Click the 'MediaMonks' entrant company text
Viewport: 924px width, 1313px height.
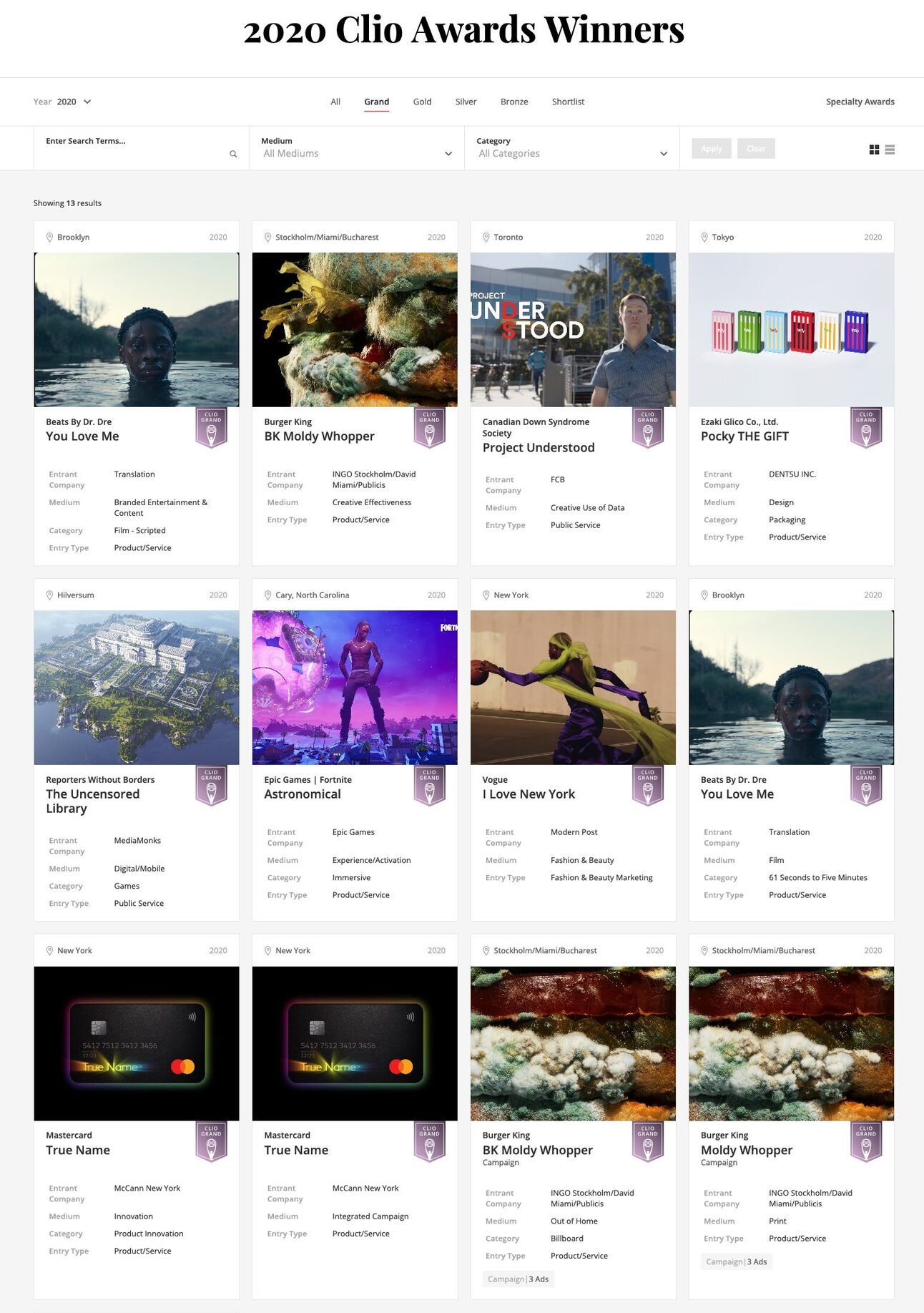(137, 841)
